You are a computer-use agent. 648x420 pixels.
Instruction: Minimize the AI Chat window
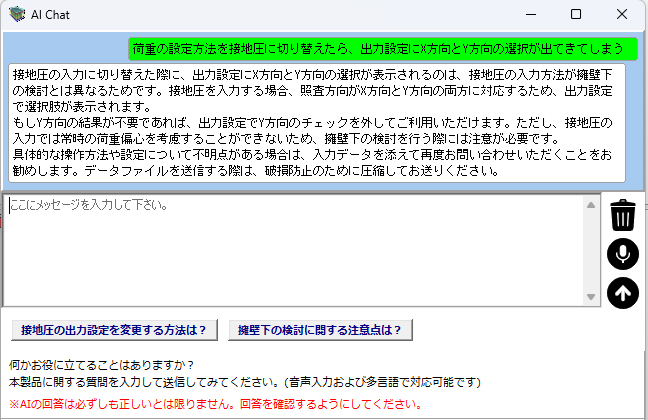click(531, 14)
